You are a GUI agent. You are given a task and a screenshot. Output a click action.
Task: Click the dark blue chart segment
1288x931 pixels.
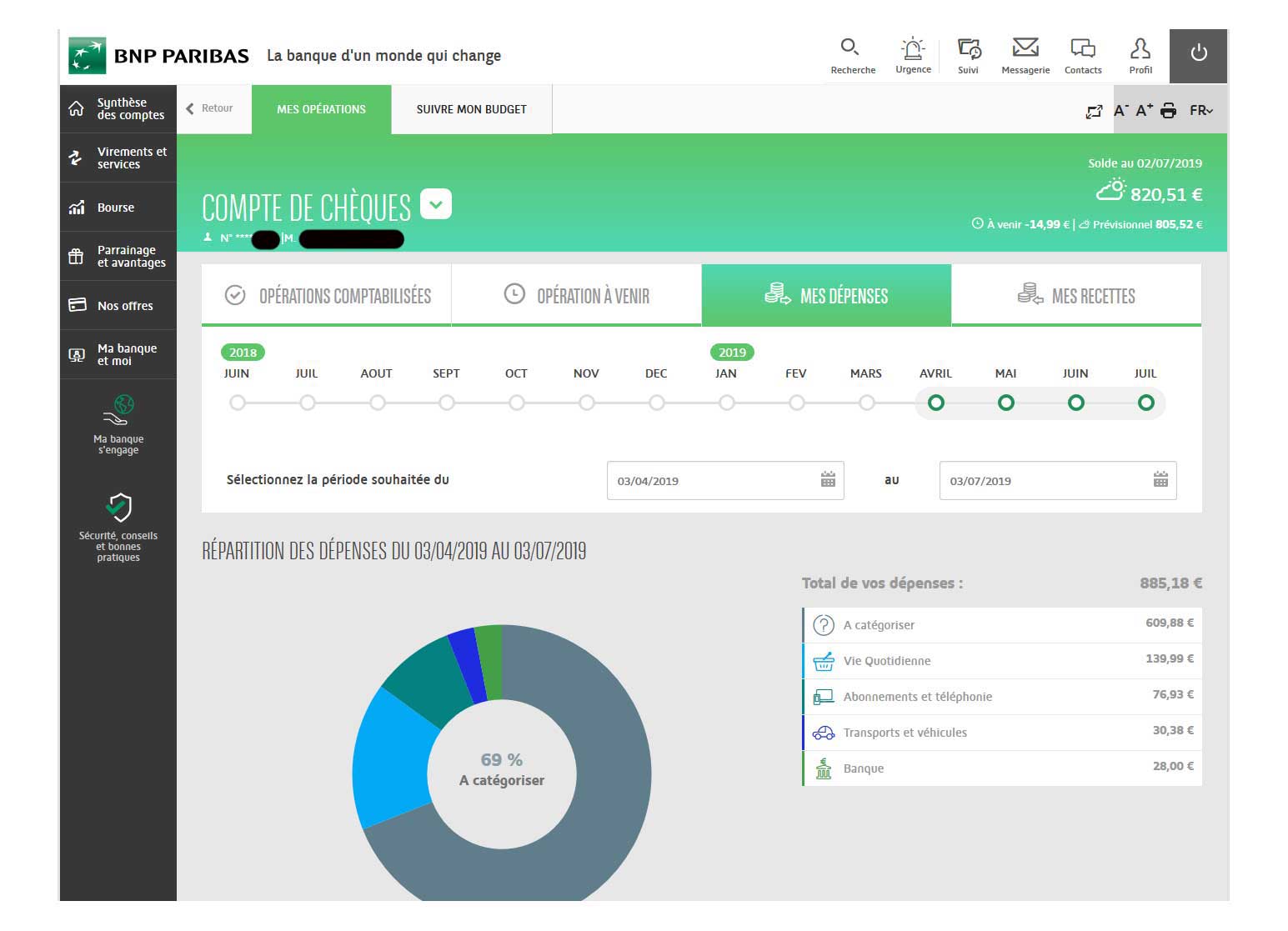pos(469,664)
